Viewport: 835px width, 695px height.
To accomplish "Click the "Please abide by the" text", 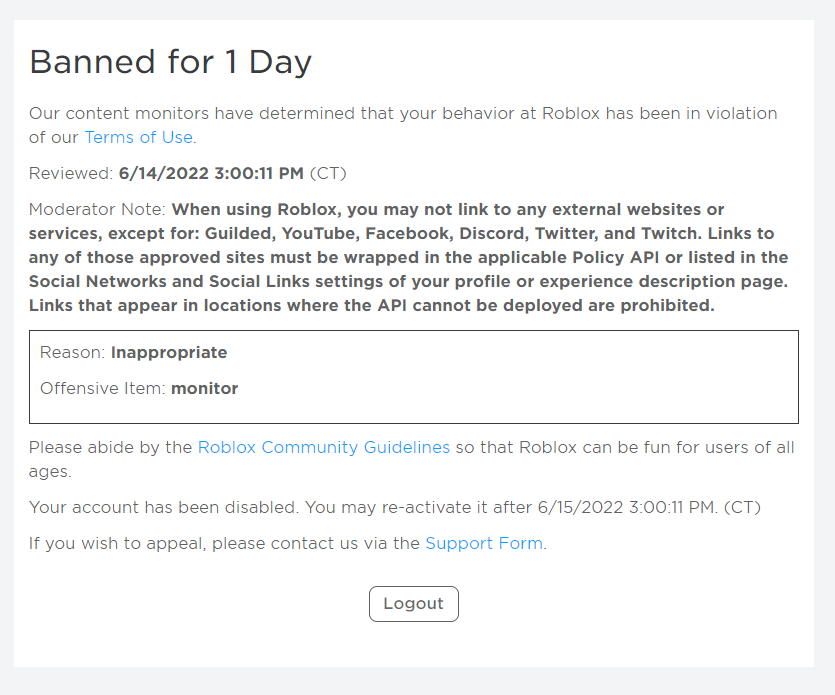I will [111, 447].
